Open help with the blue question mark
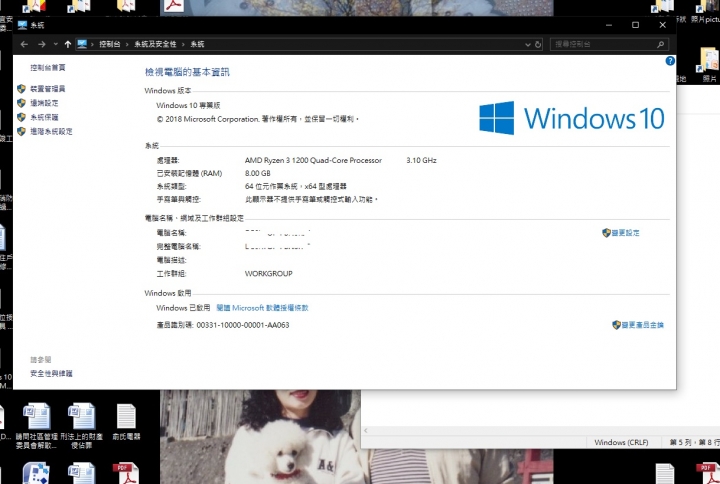 (670, 61)
